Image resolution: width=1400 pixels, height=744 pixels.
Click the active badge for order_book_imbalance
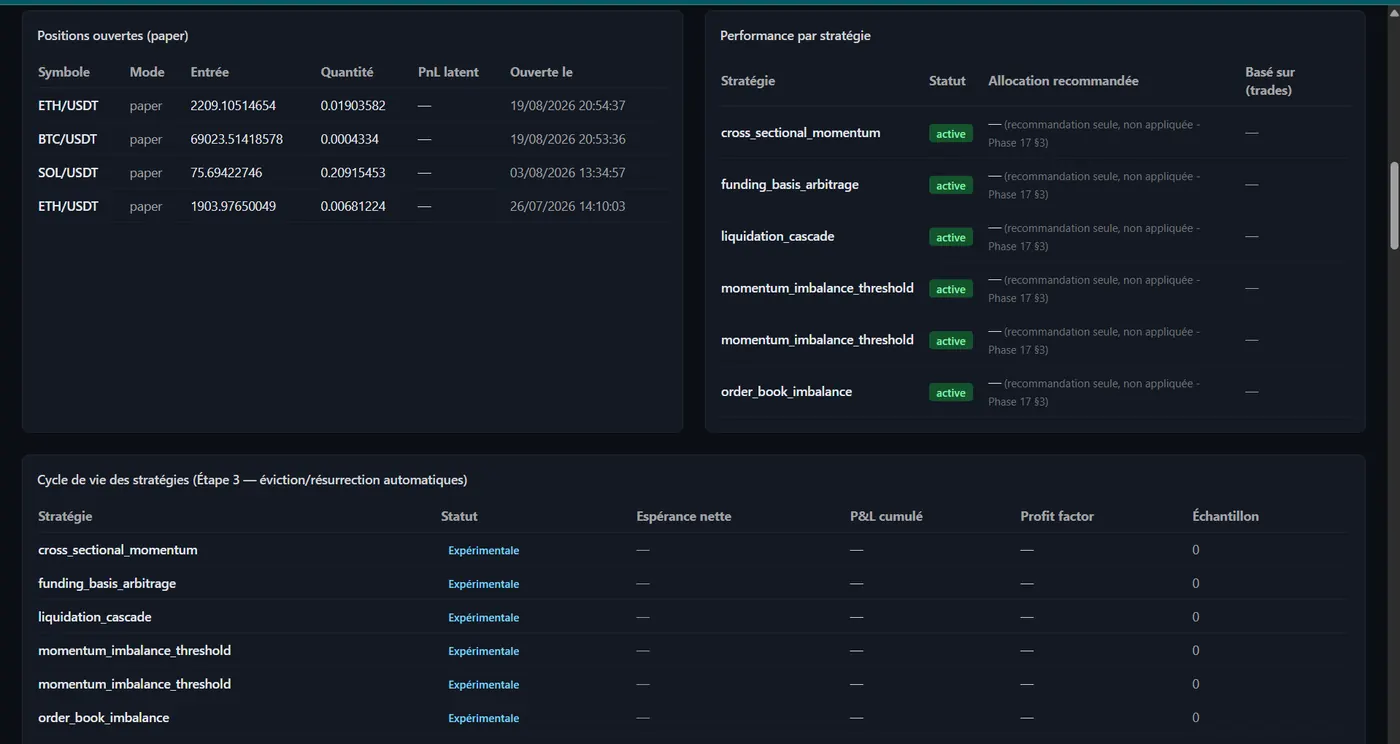(x=951, y=393)
